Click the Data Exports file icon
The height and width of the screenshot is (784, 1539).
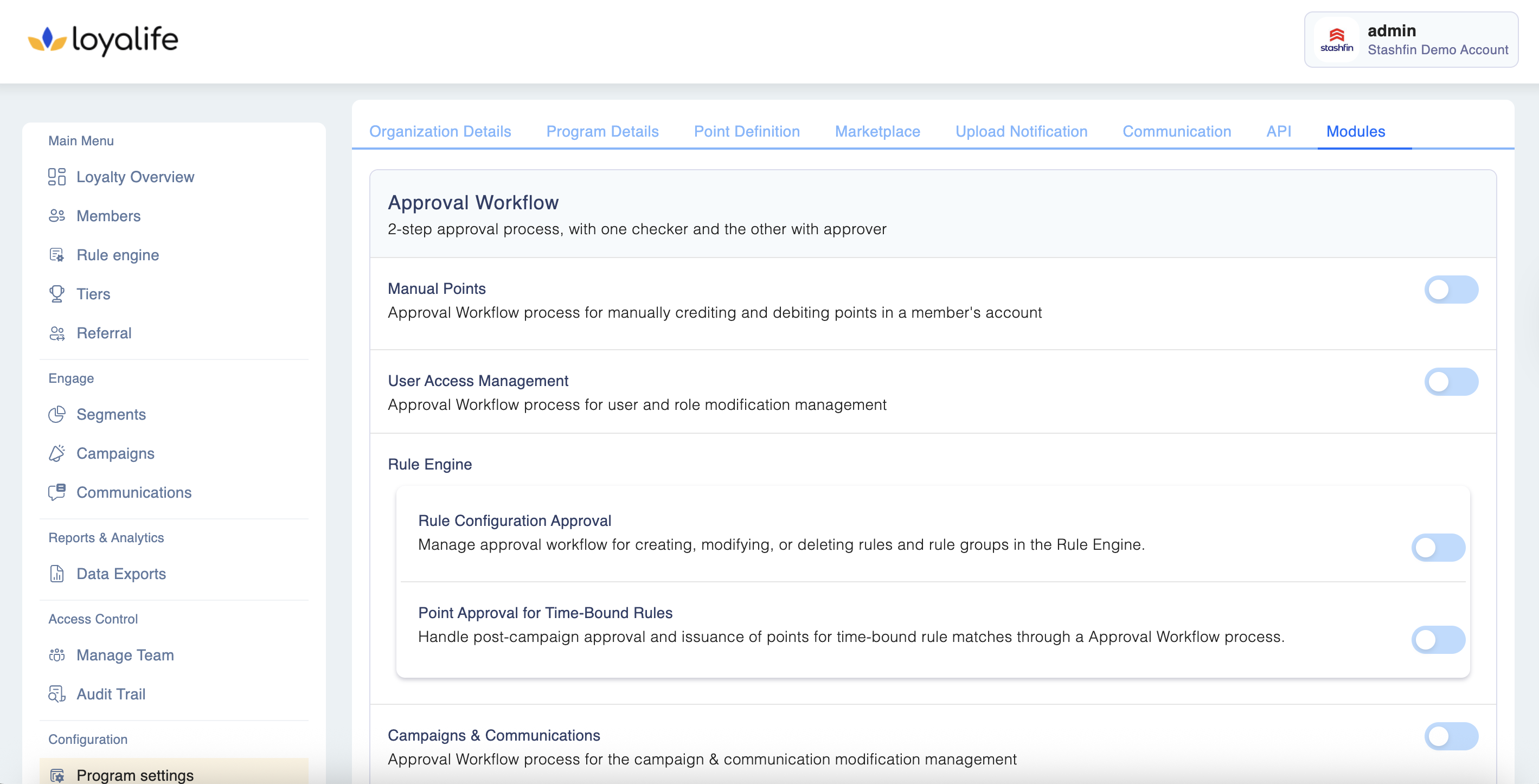57,574
